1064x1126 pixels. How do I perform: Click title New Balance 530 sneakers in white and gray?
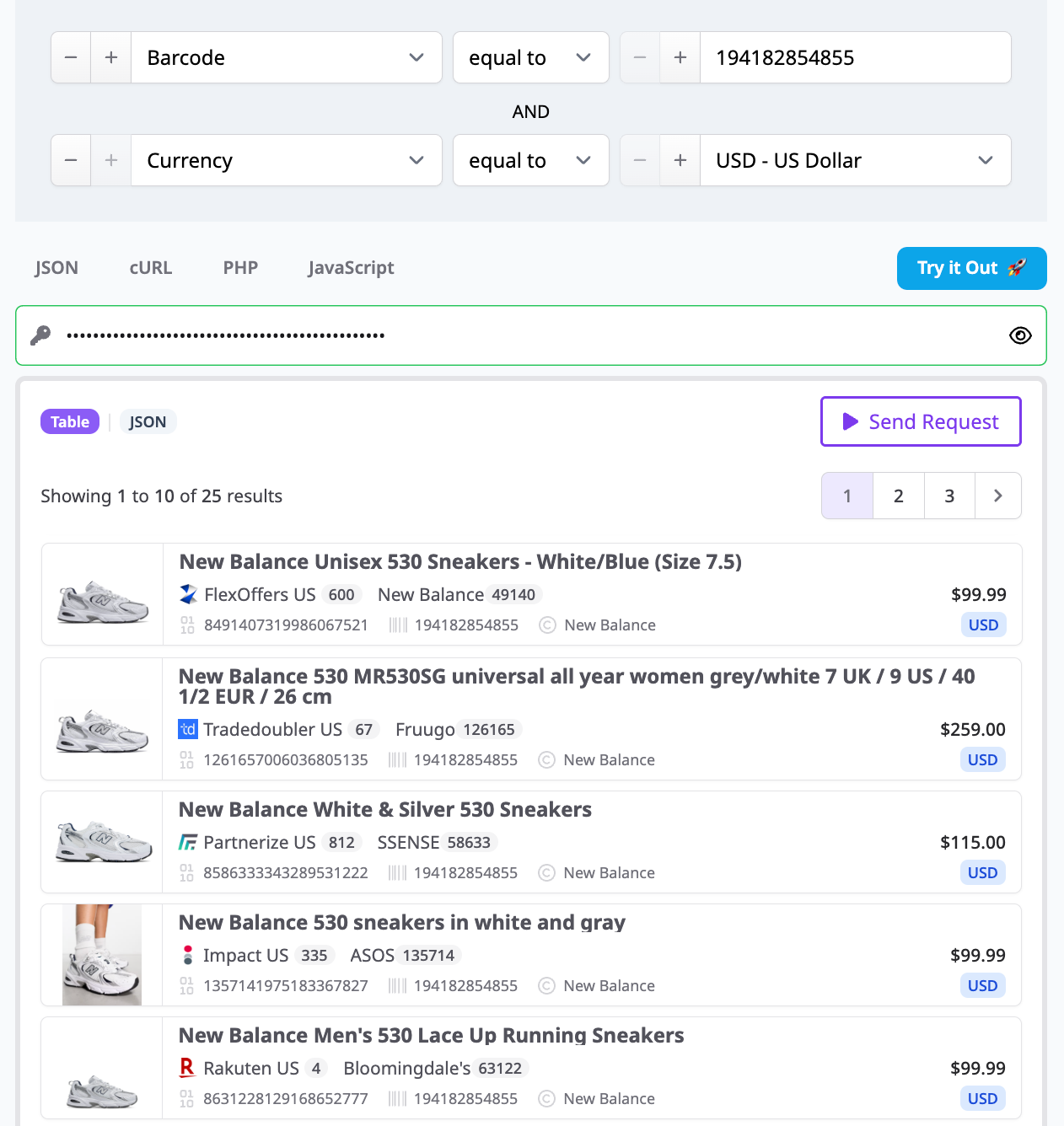tap(402, 922)
